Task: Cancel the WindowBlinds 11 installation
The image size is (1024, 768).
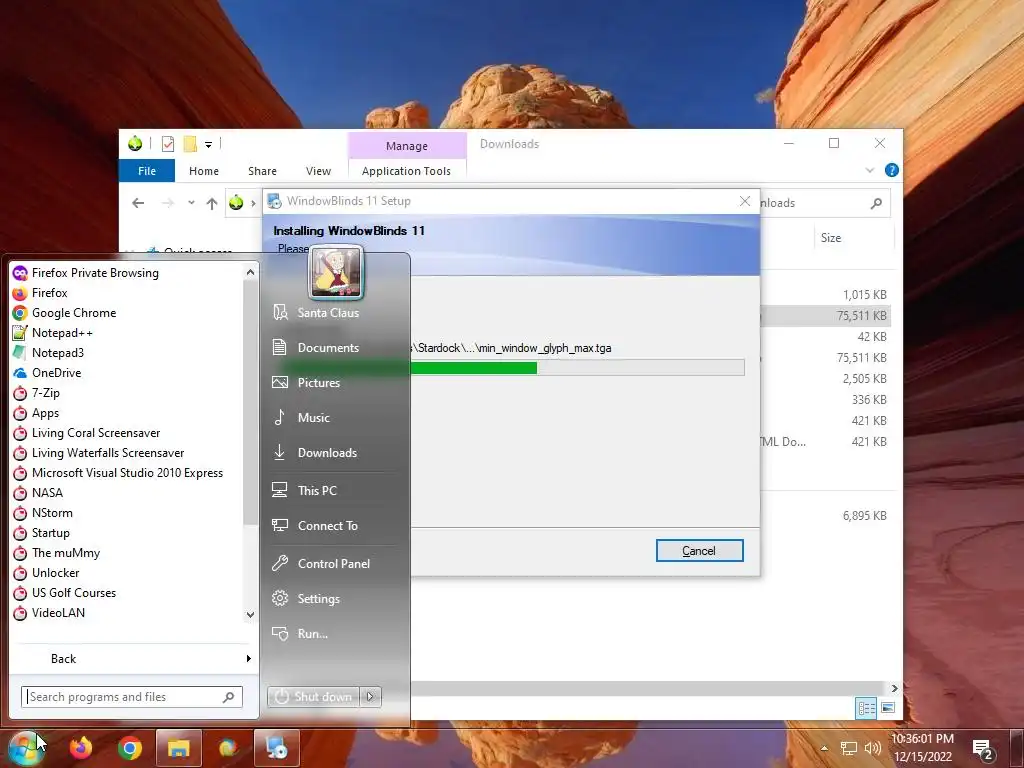Action: point(699,551)
